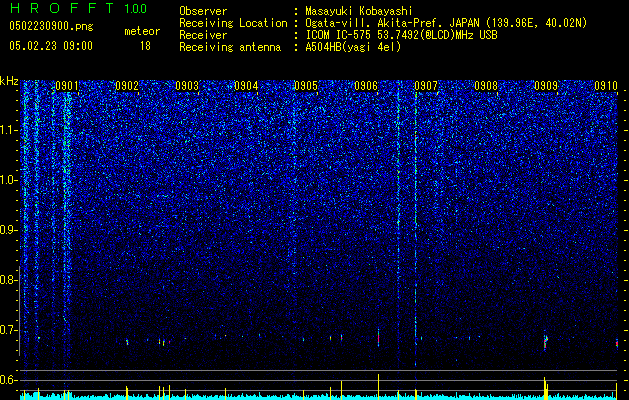Click the 0909 time marker
The image size is (629, 400).
546,85
